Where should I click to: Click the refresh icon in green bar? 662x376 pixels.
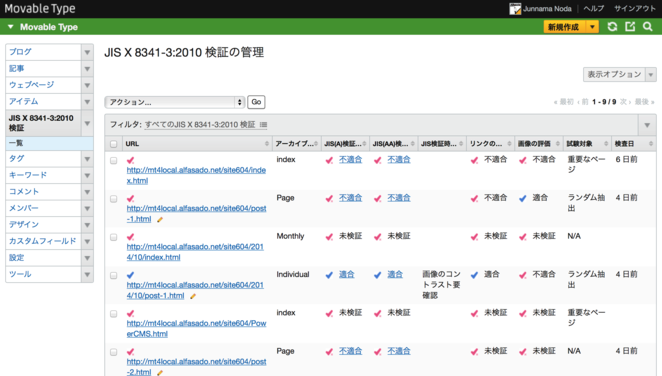coord(612,27)
